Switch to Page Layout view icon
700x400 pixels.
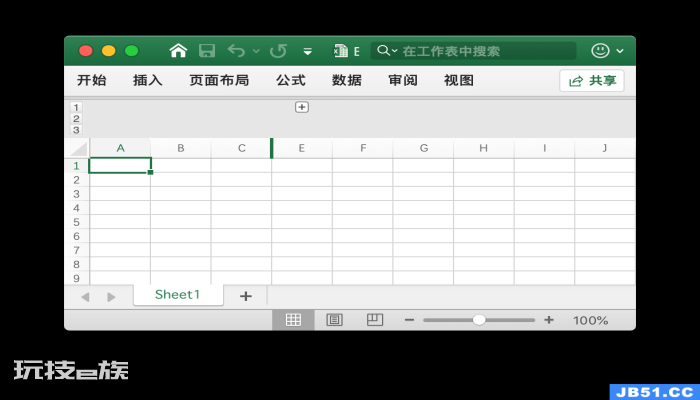click(334, 320)
